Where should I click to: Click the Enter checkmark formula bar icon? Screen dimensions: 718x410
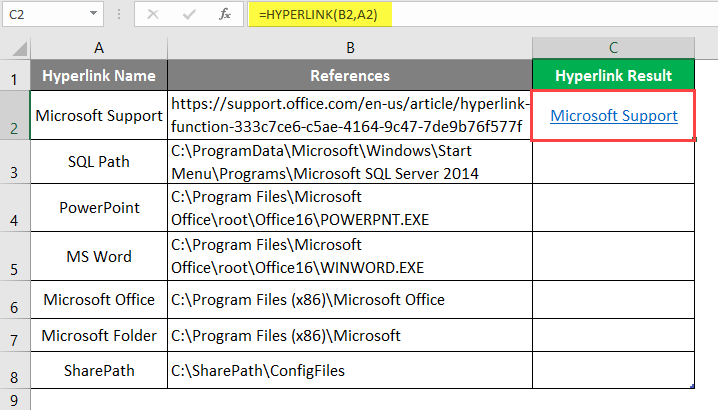click(x=189, y=15)
